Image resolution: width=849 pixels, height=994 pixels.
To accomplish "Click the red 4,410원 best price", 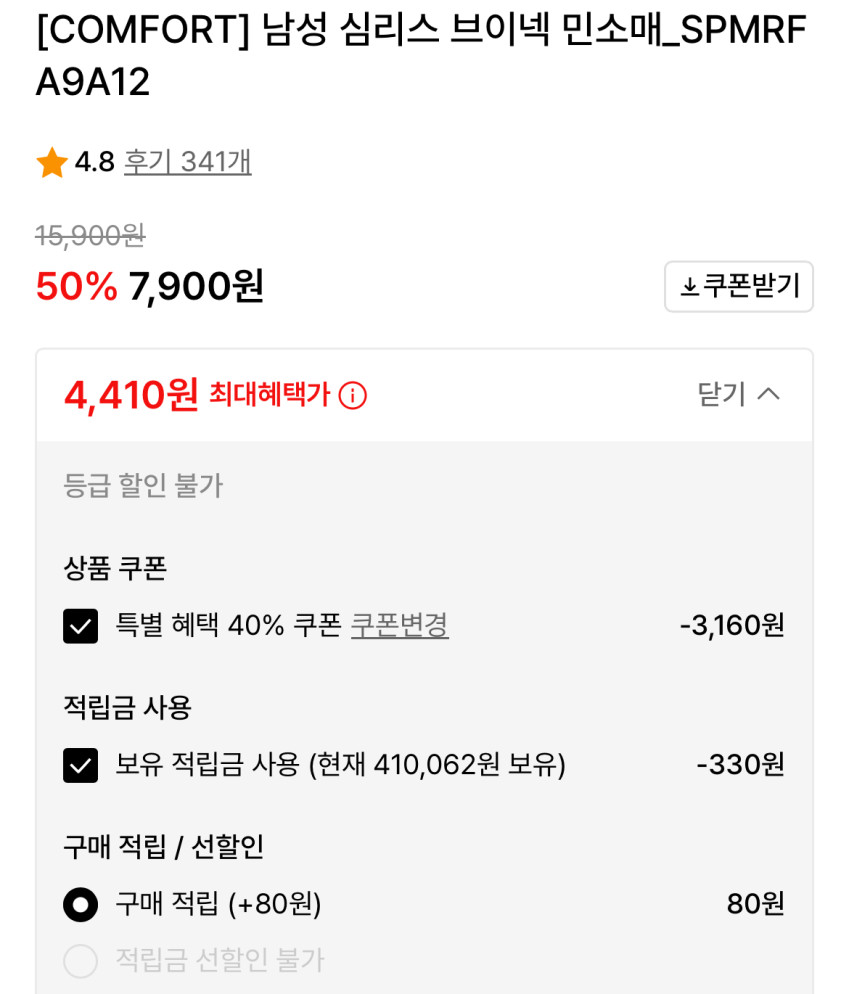I will click(131, 395).
